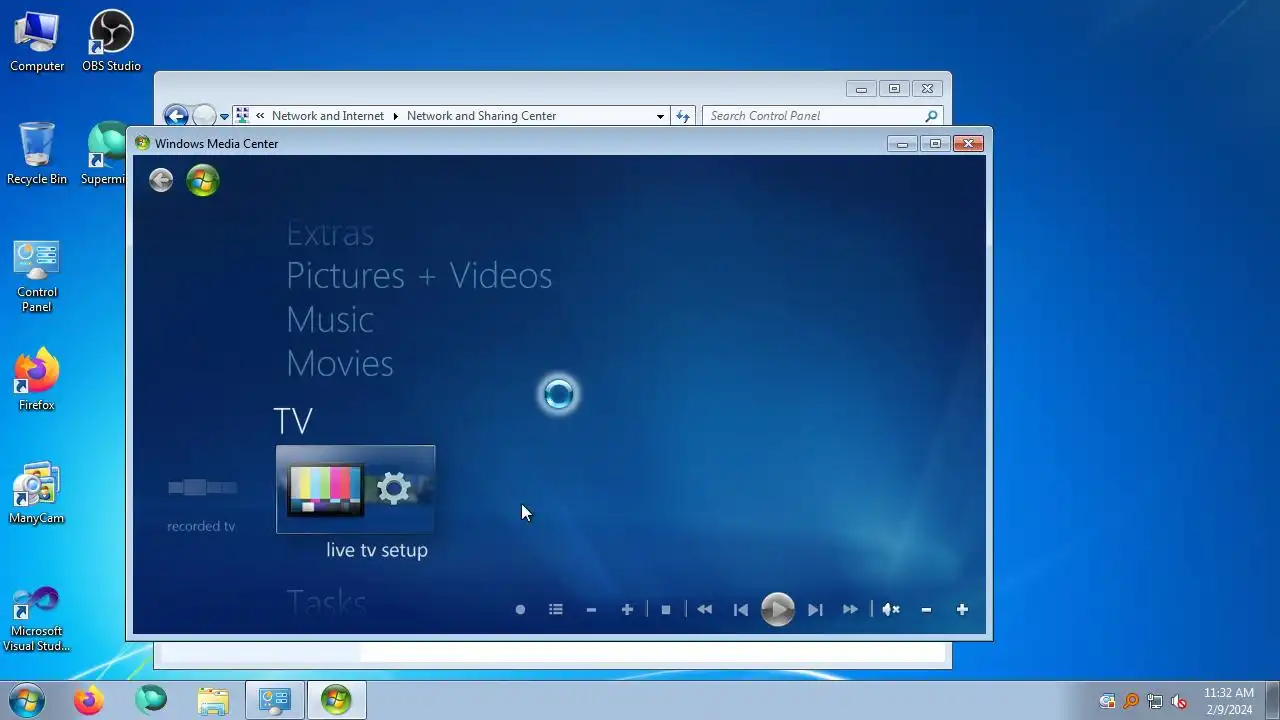Image resolution: width=1280 pixels, height=720 pixels.
Task: Click the Search Control Panel field
Action: click(x=822, y=116)
